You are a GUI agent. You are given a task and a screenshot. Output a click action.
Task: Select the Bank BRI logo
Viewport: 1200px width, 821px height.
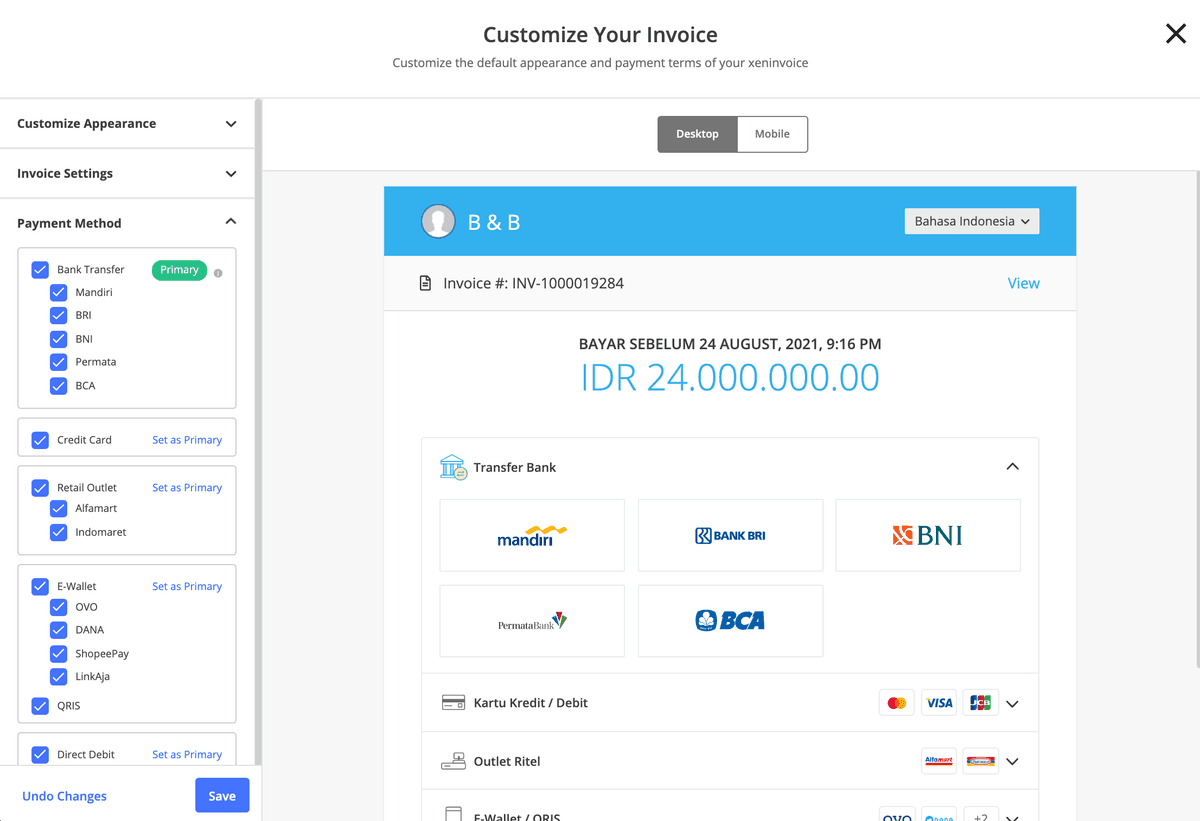click(730, 535)
